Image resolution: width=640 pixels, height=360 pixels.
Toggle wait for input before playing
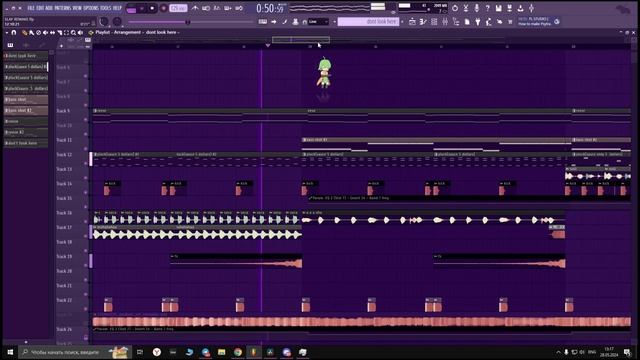point(206,8)
